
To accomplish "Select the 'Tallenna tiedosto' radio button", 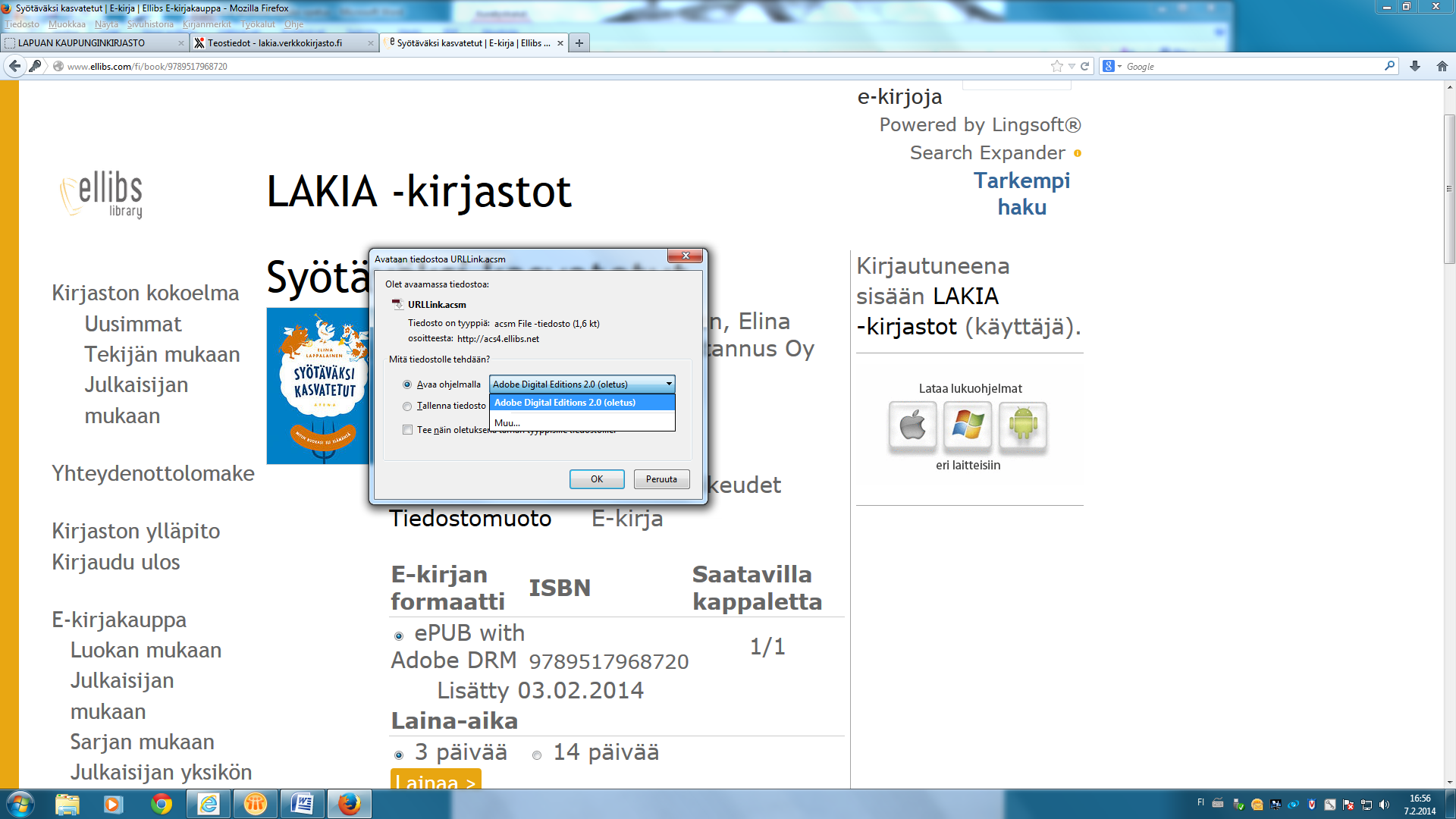I will (407, 406).
